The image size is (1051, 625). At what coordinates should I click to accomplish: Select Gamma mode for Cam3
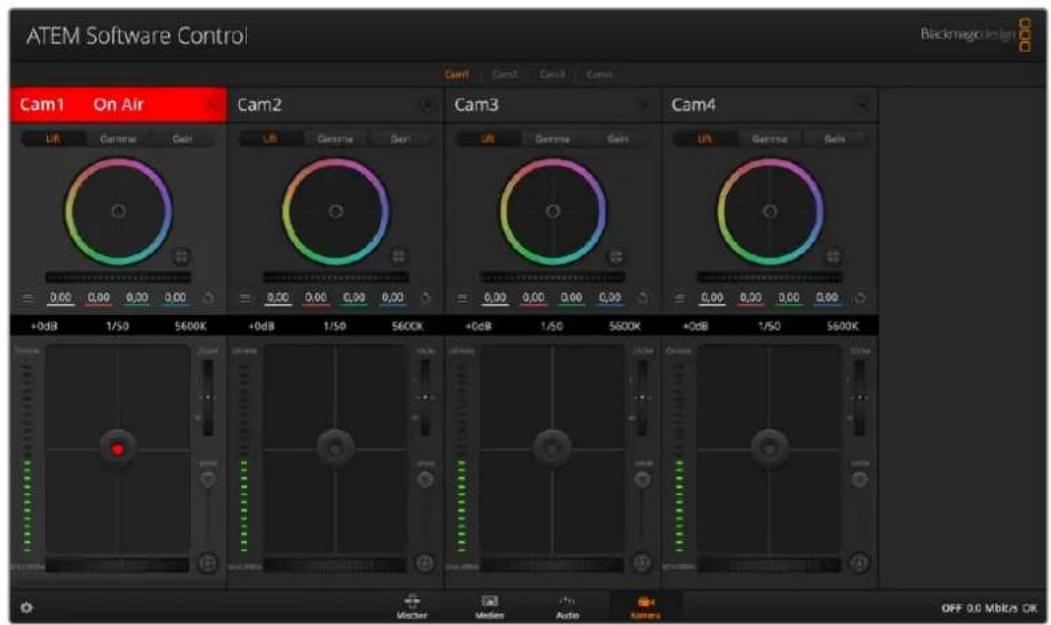(x=552, y=139)
